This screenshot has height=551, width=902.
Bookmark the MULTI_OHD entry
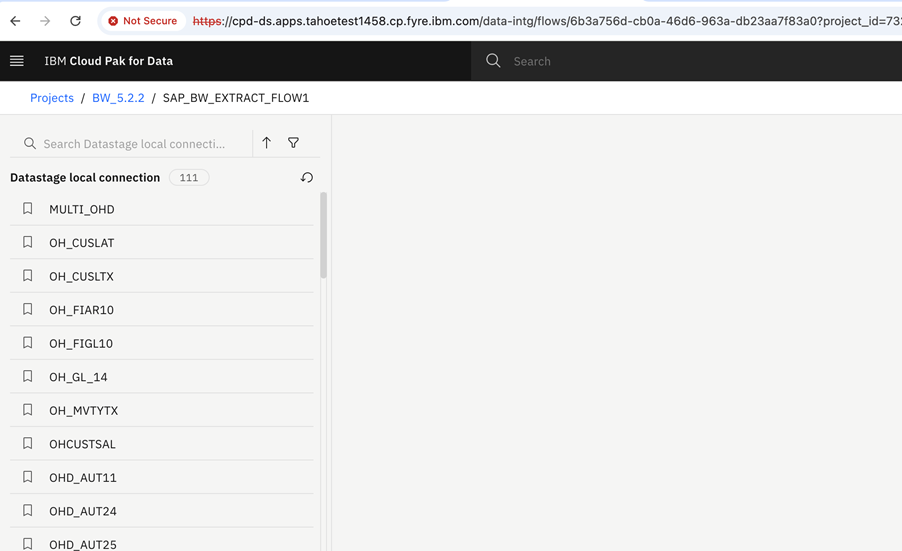click(x=27, y=208)
